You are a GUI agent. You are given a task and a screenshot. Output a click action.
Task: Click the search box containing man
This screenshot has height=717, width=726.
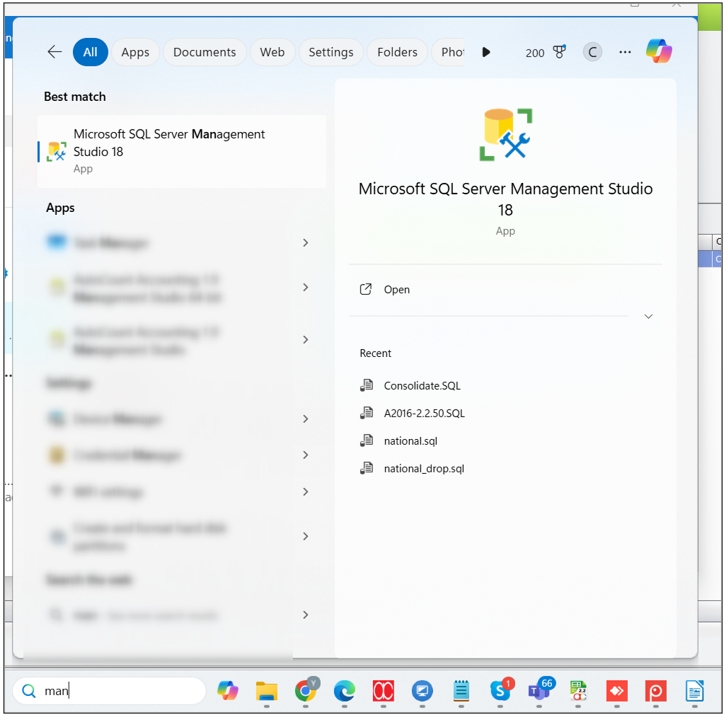click(x=110, y=691)
